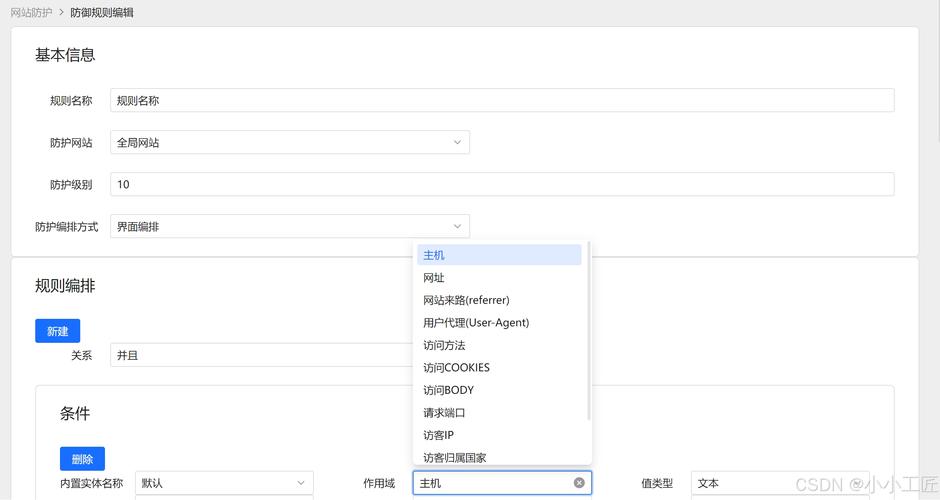Click the 条件 heading
The width and height of the screenshot is (940, 500).
75,413
